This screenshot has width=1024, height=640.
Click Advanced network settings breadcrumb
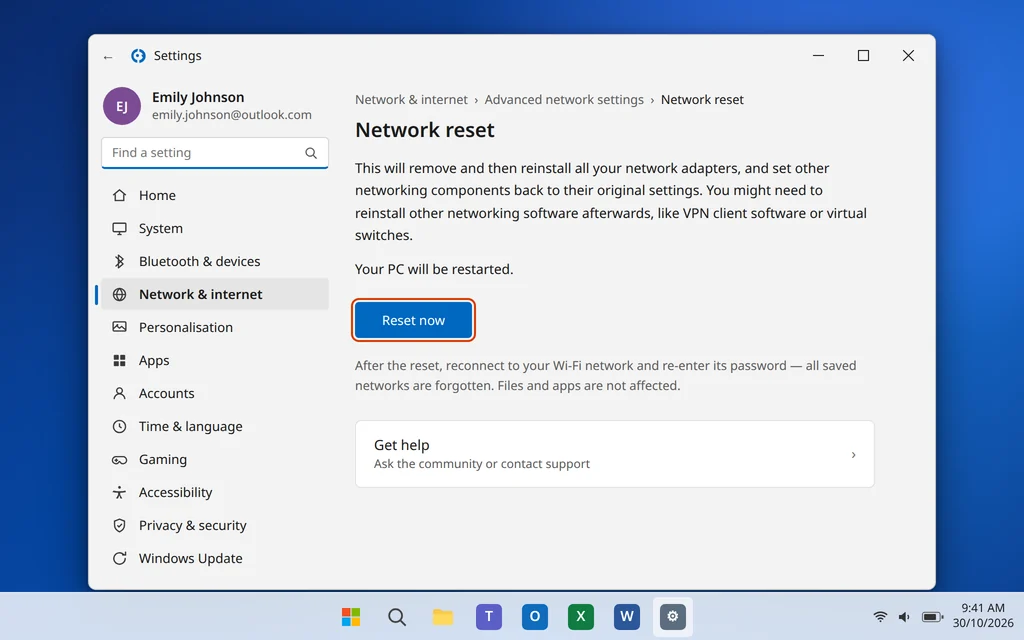point(564,100)
